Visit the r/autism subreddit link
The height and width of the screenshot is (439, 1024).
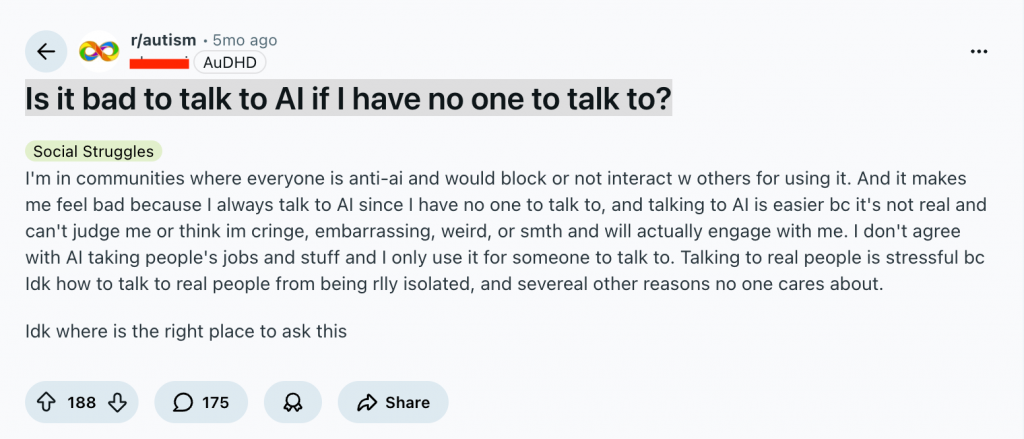click(x=163, y=40)
